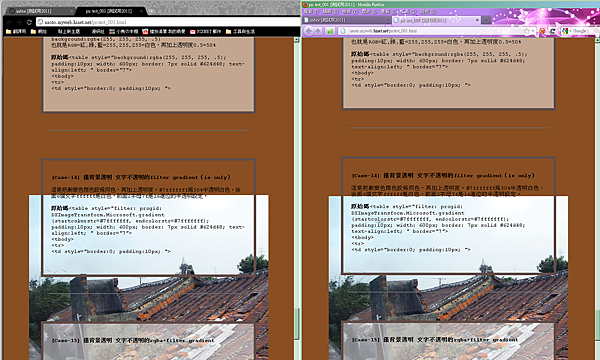Open a new tab in Chrome
The image size is (600, 360).
tap(151, 11)
